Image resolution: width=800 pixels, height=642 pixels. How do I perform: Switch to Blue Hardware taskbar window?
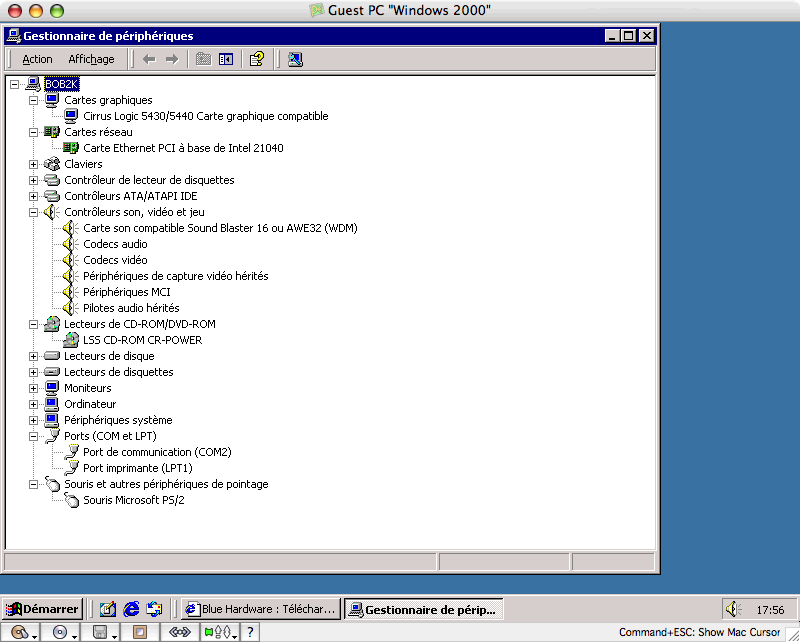[x=261, y=609]
